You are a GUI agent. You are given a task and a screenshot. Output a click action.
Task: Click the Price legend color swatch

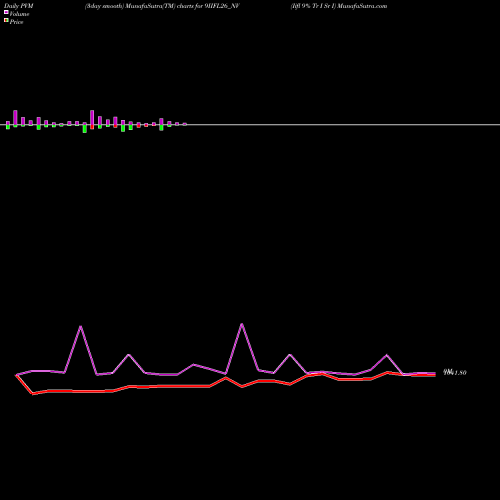pyautogui.click(x=6, y=21)
